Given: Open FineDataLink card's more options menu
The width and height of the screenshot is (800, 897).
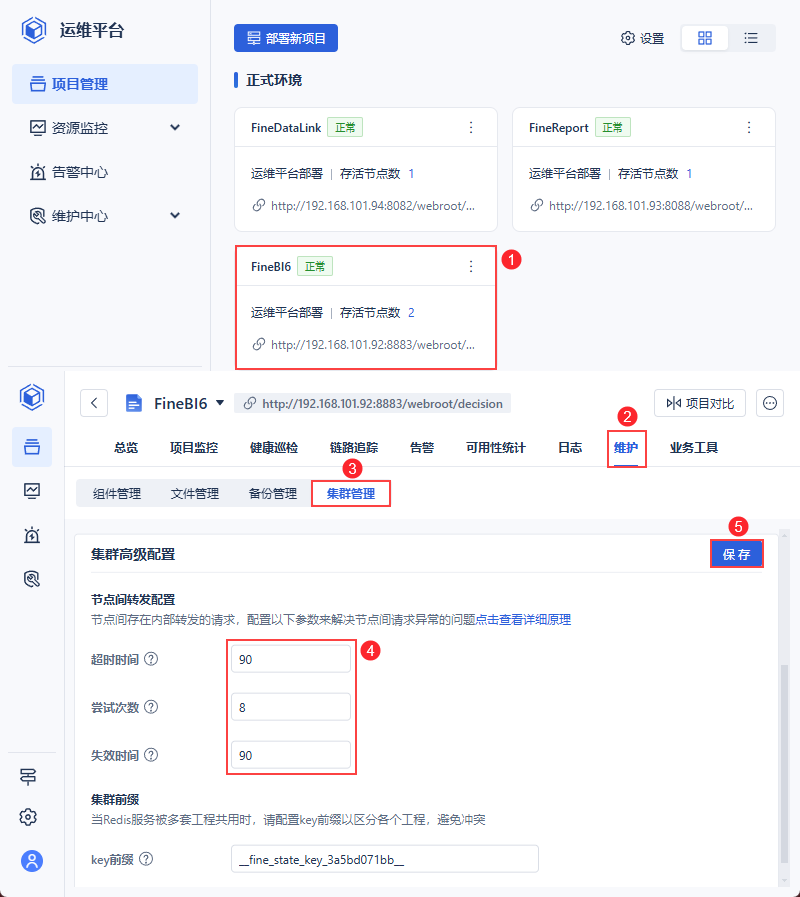Looking at the screenshot, I should (x=471, y=128).
